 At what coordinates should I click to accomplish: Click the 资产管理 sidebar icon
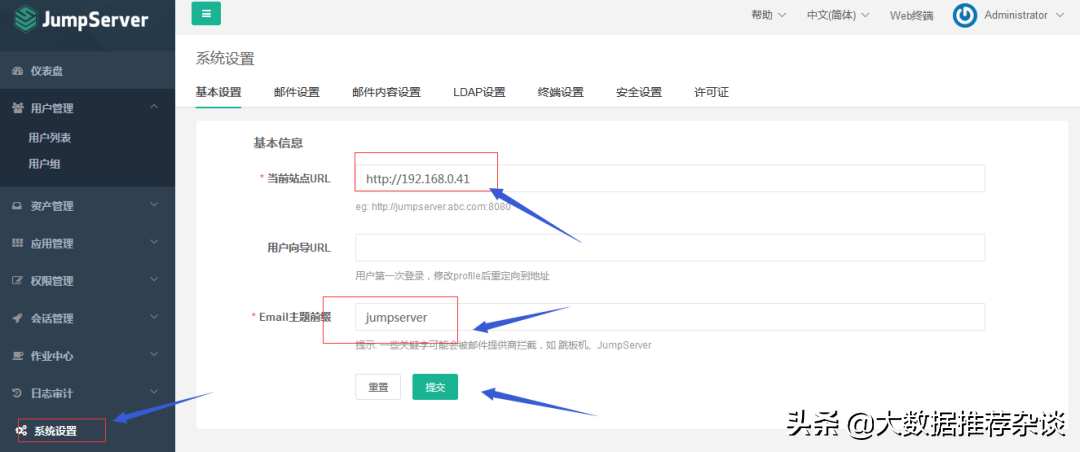[17, 206]
